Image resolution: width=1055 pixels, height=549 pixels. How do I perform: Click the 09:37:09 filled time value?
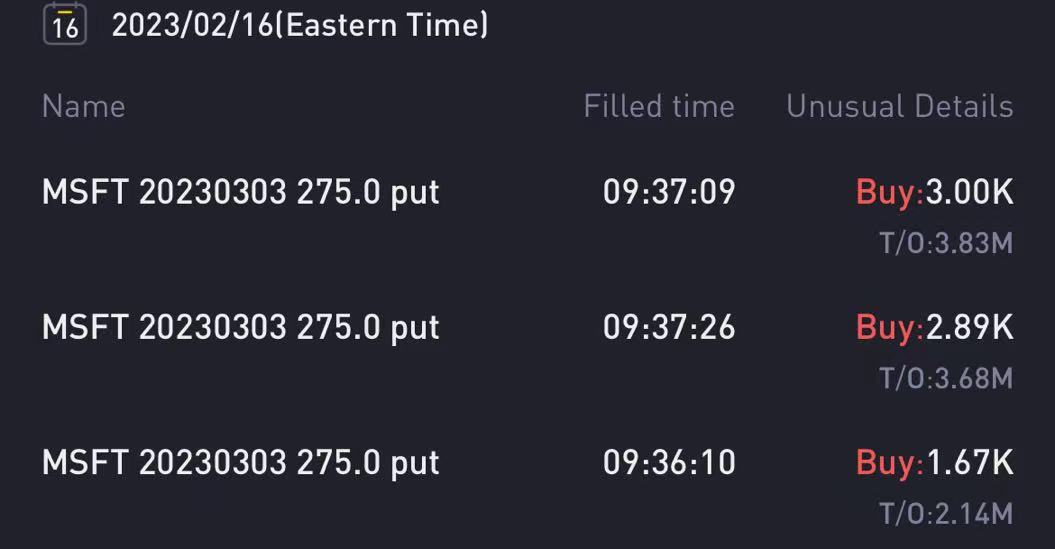pyautogui.click(x=669, y=192)
